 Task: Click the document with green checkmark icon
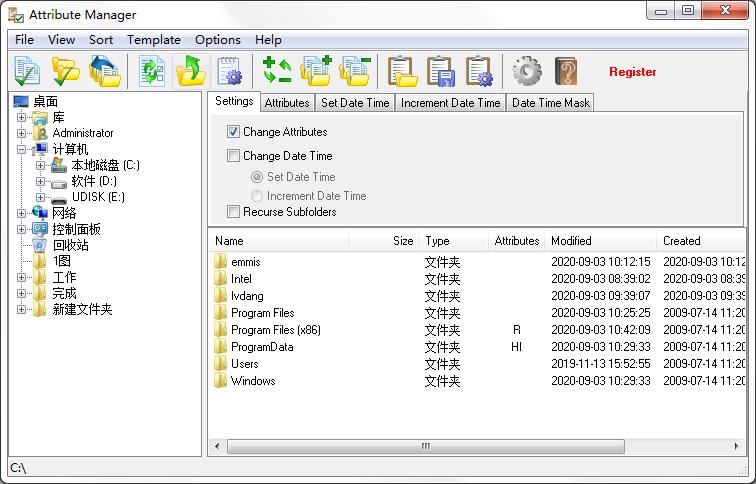(x=28, y=72)
